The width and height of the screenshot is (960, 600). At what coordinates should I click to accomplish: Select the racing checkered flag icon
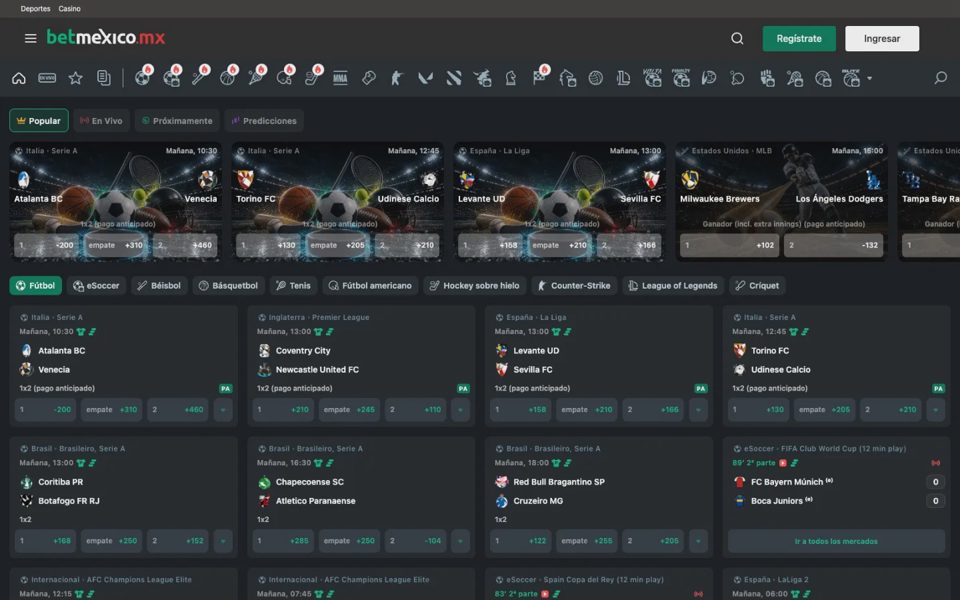point(539,78)
